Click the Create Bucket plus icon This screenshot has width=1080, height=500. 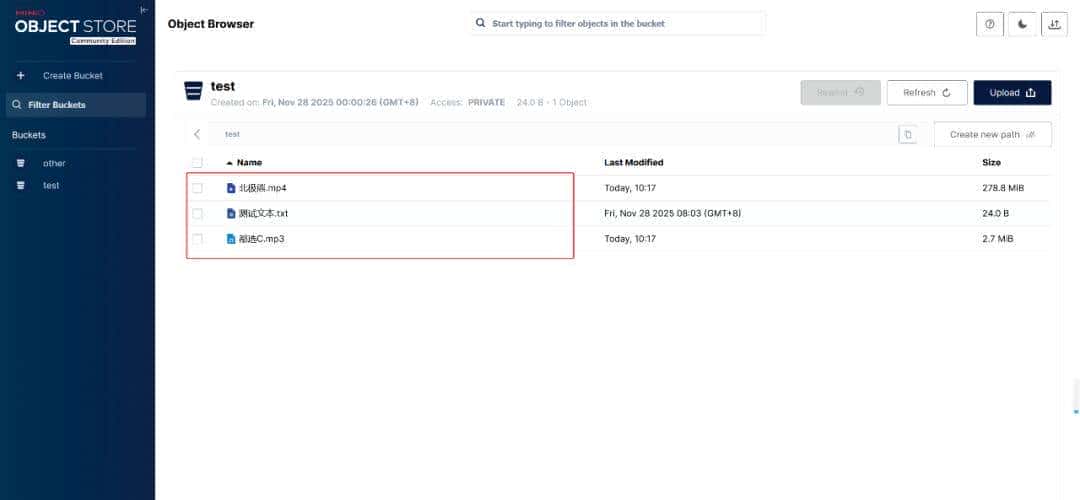coord(21,76)
